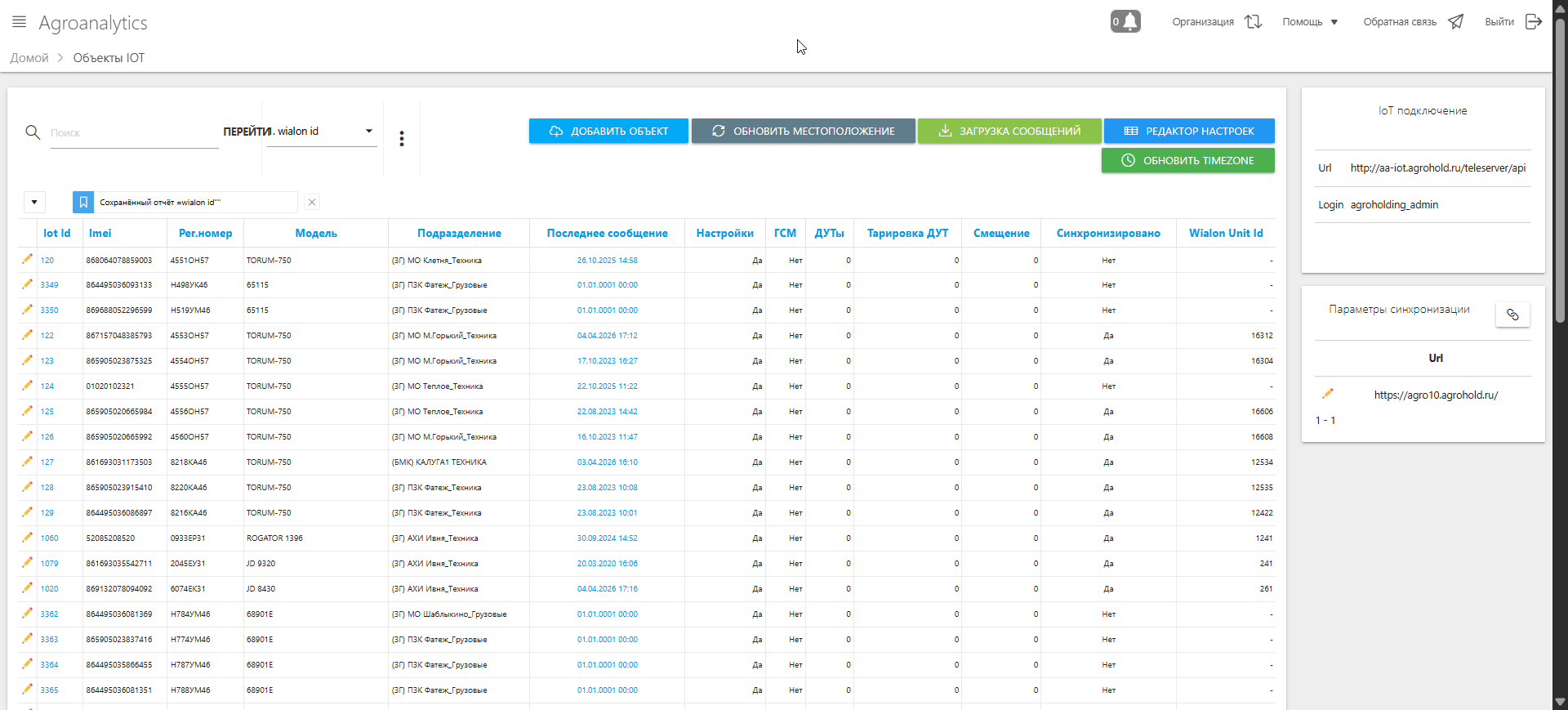Click the feedback paper plane icon

click(x=1455, y=22)
